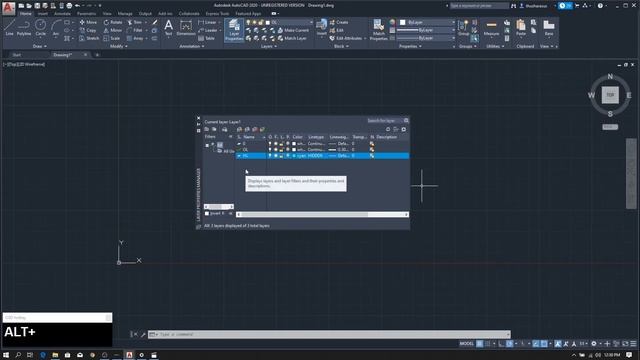The width and height of the screenshot is (640, 360).
Task: Switch to the Start file tab
Action: (x=17, y=55)
